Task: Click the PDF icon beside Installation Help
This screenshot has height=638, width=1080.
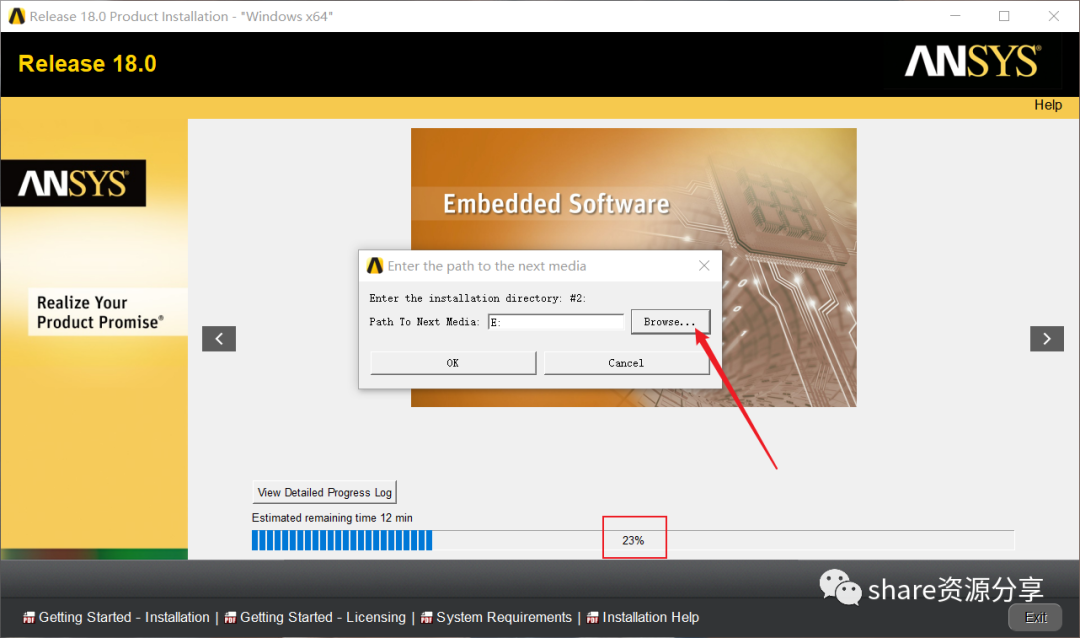Action: [592, 618]
